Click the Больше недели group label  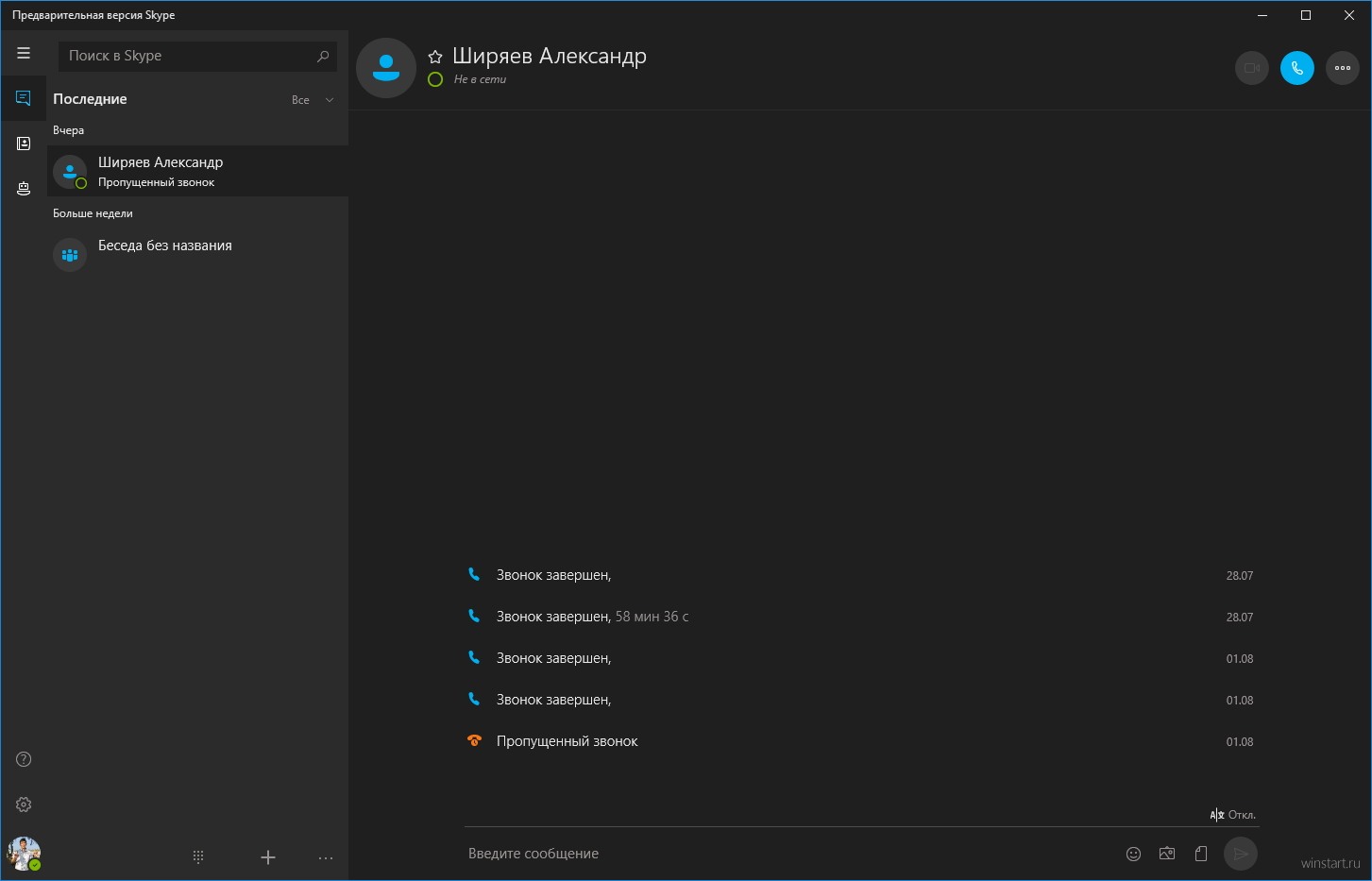(x=93, y=213)
